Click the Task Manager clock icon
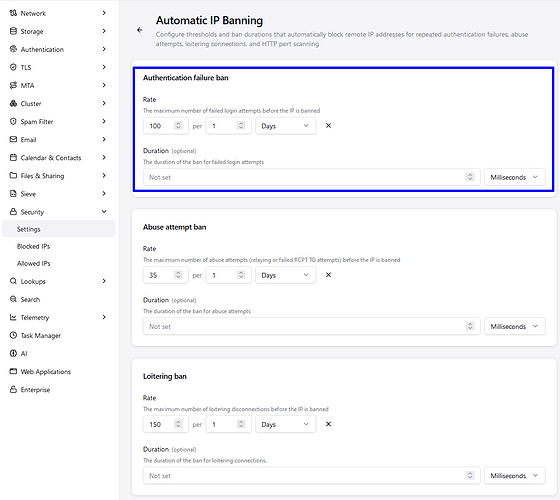Image resolution: width=560 pixels, height=500 pixels. tap(13, 335)
